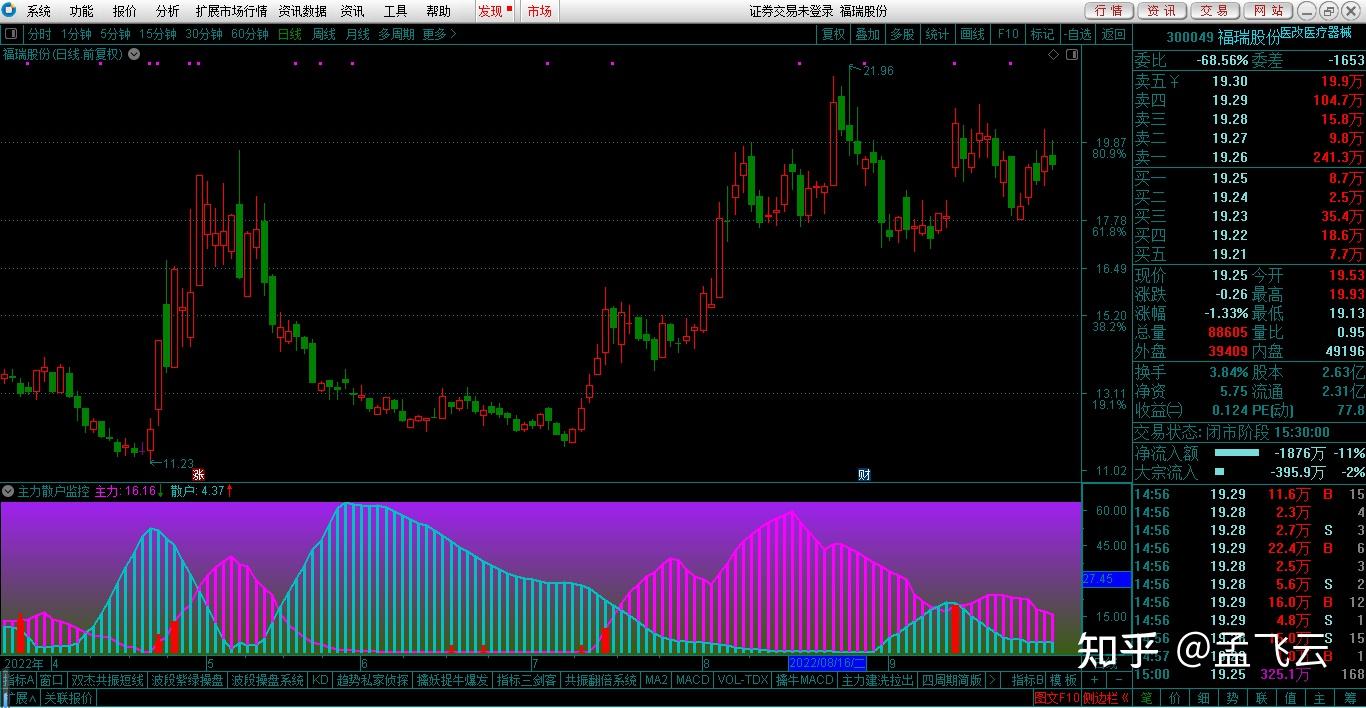Screen dimensions: 1366x708
Task: Open the 功能 menu
Action: pyautogui.click(x=82, y=11)
